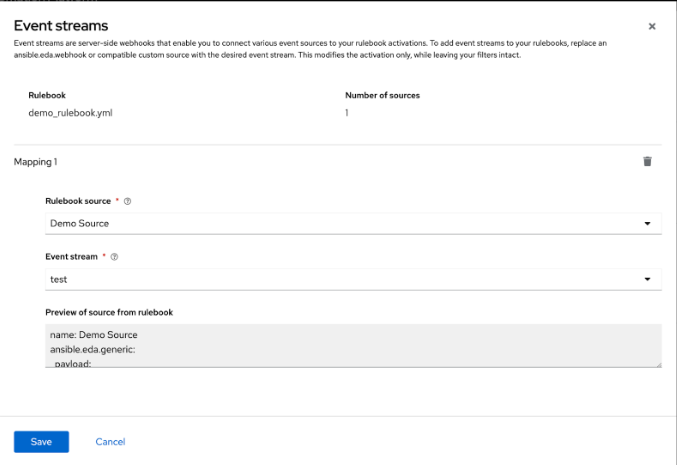This screenshot has width=677, height=465.
Task: Click the Event stream field label
Action: [x=70, y=257]
